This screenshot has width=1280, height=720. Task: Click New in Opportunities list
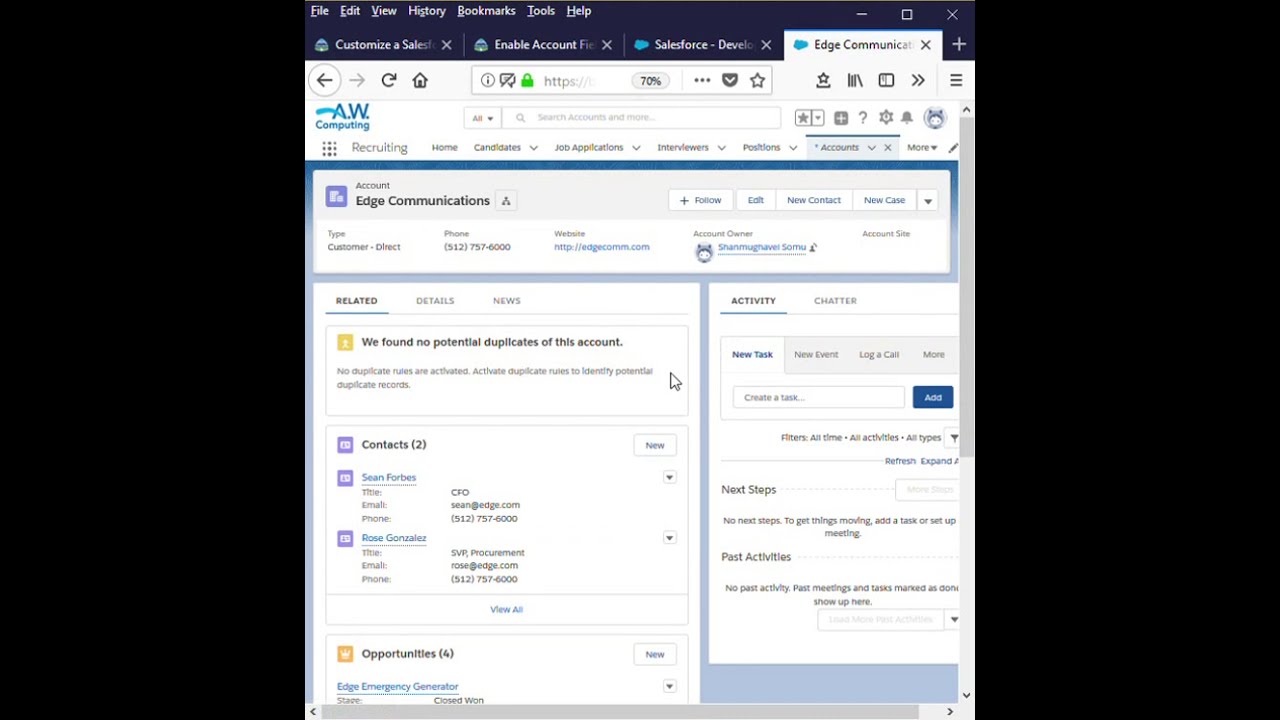tap(655, 655)
